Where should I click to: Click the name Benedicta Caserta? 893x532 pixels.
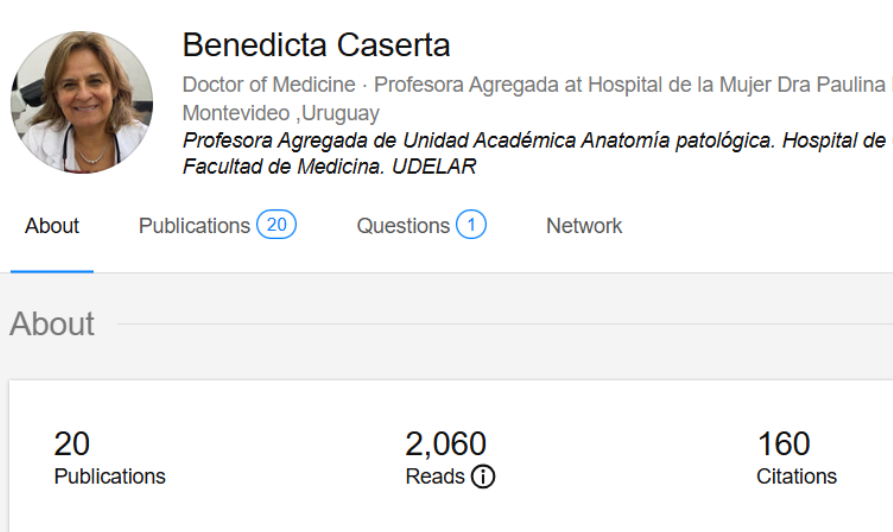(x=316, y=45)
